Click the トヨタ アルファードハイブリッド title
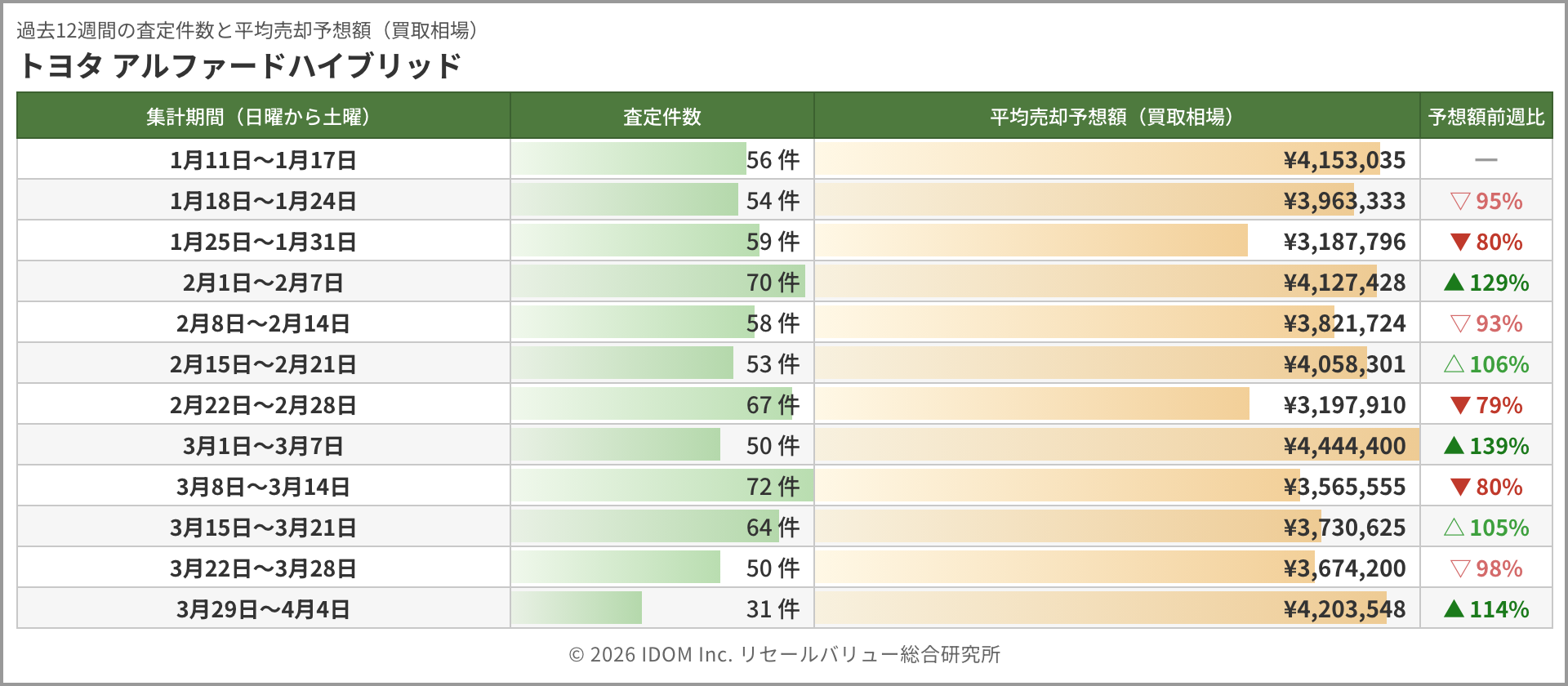Image resolution: width=1568 pixels, height=686 pixels. point(240,65)
